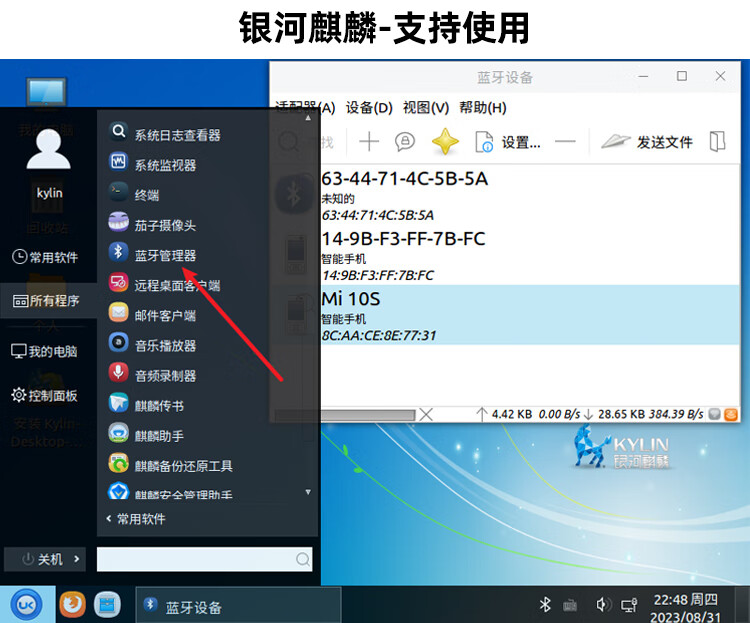Launch 麒麟备份还原工具

(171, 465)
